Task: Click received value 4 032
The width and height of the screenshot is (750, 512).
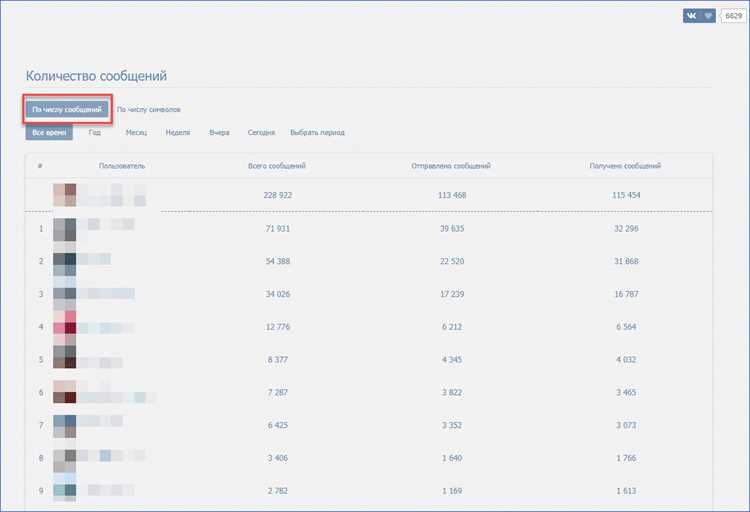Action: point(626,360)
